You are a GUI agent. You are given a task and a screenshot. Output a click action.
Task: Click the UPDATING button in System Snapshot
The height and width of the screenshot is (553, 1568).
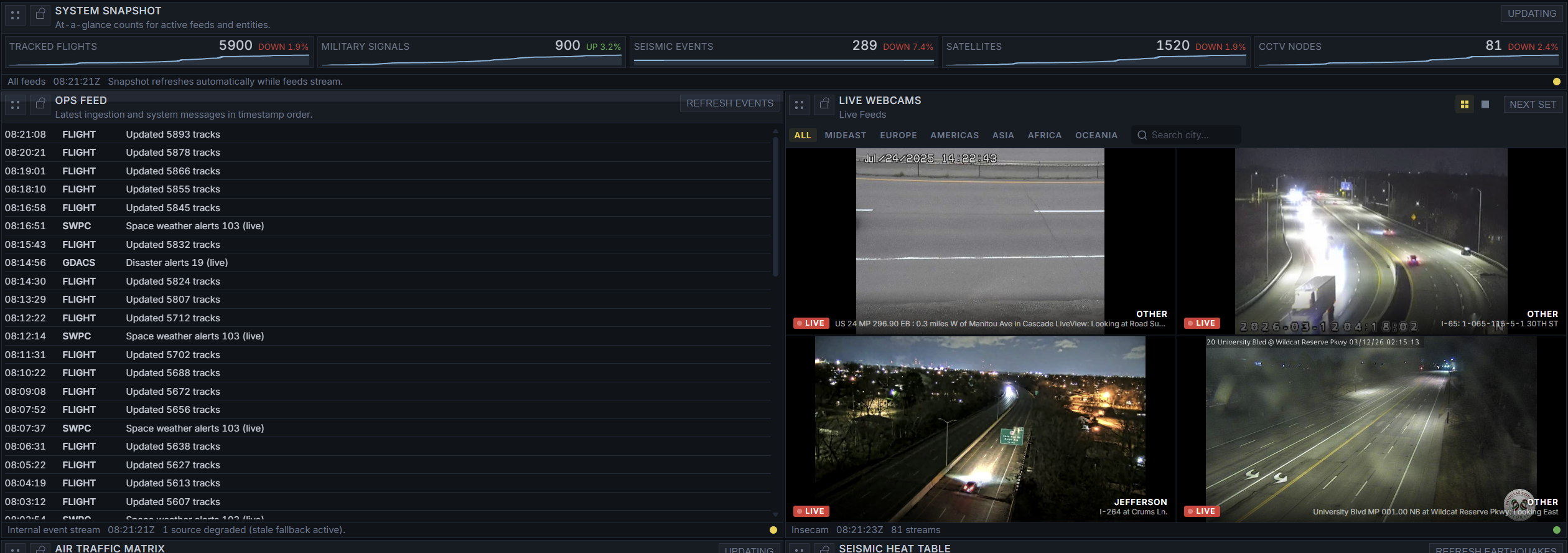(1532, 14)
